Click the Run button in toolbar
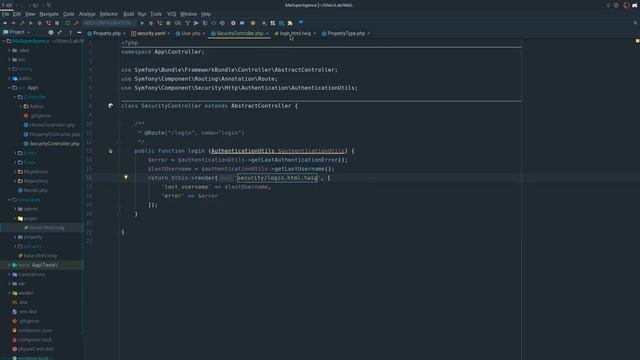Image resolution: width=640 pixels, height=360 pixels. (142, 23)
